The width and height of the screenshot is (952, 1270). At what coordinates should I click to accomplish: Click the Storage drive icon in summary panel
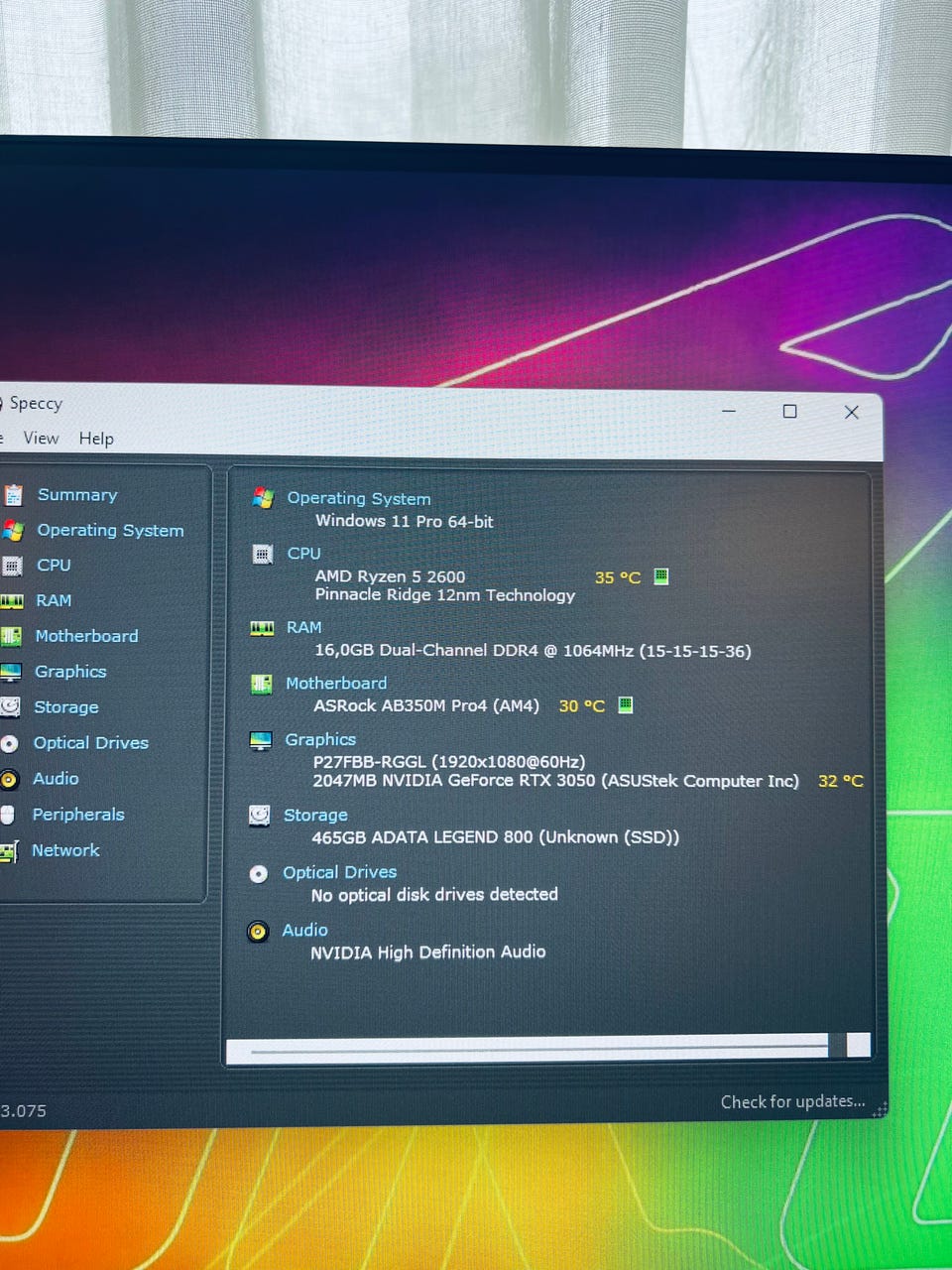[x=259, y=816]
